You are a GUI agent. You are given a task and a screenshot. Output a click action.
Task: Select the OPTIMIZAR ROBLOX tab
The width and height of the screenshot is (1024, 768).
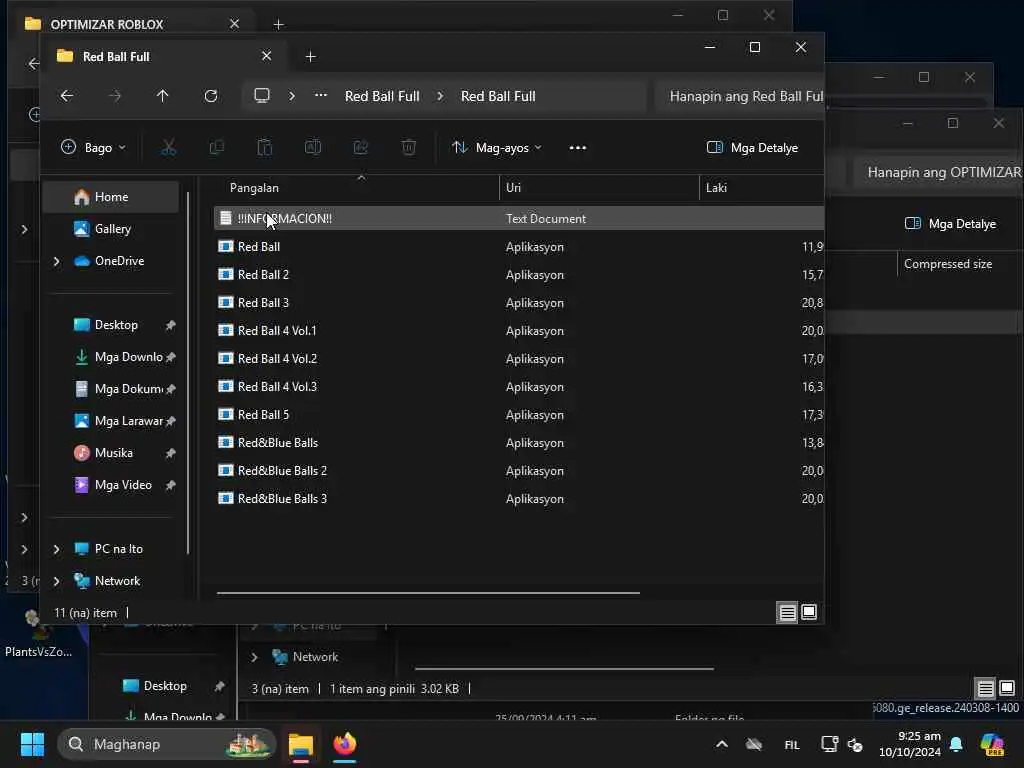[131, 24]
